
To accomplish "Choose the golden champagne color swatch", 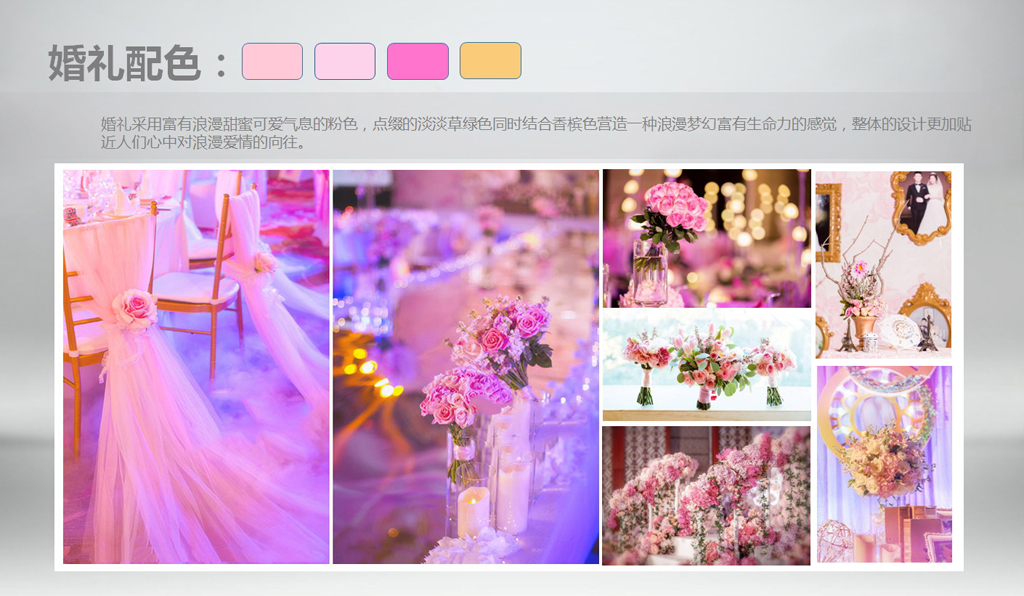I will click(x=490, y=61).
